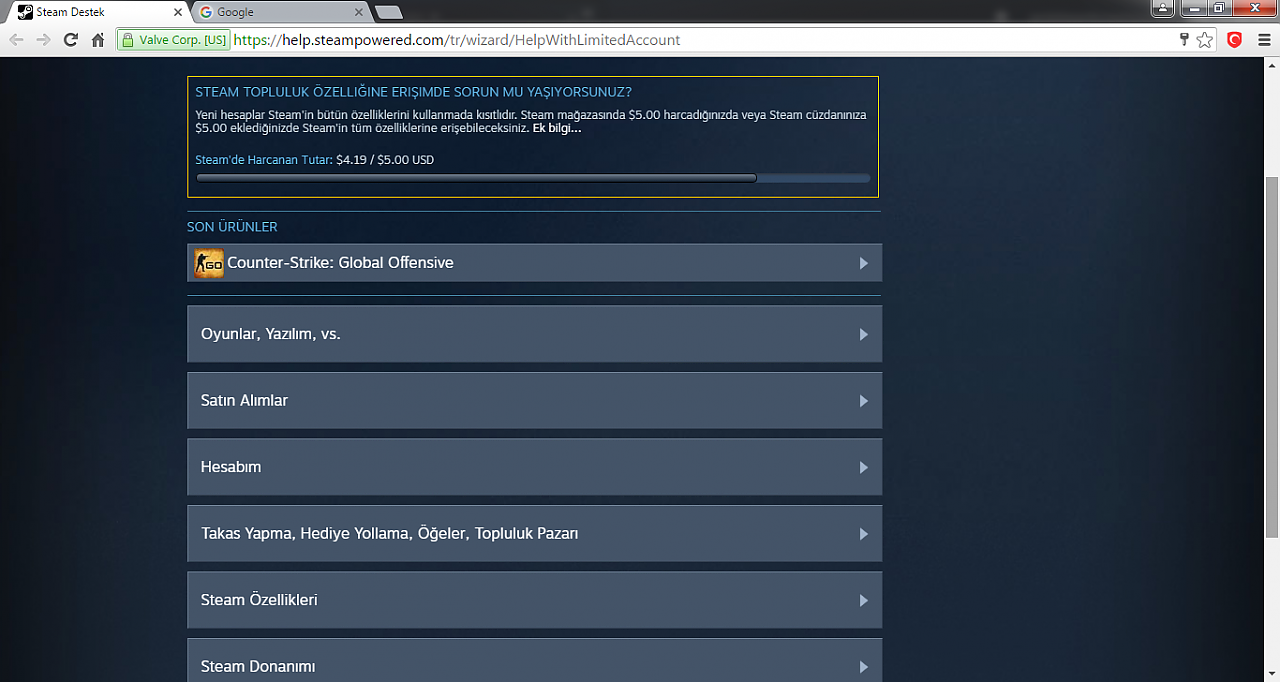Go to the home page icon

98,40
